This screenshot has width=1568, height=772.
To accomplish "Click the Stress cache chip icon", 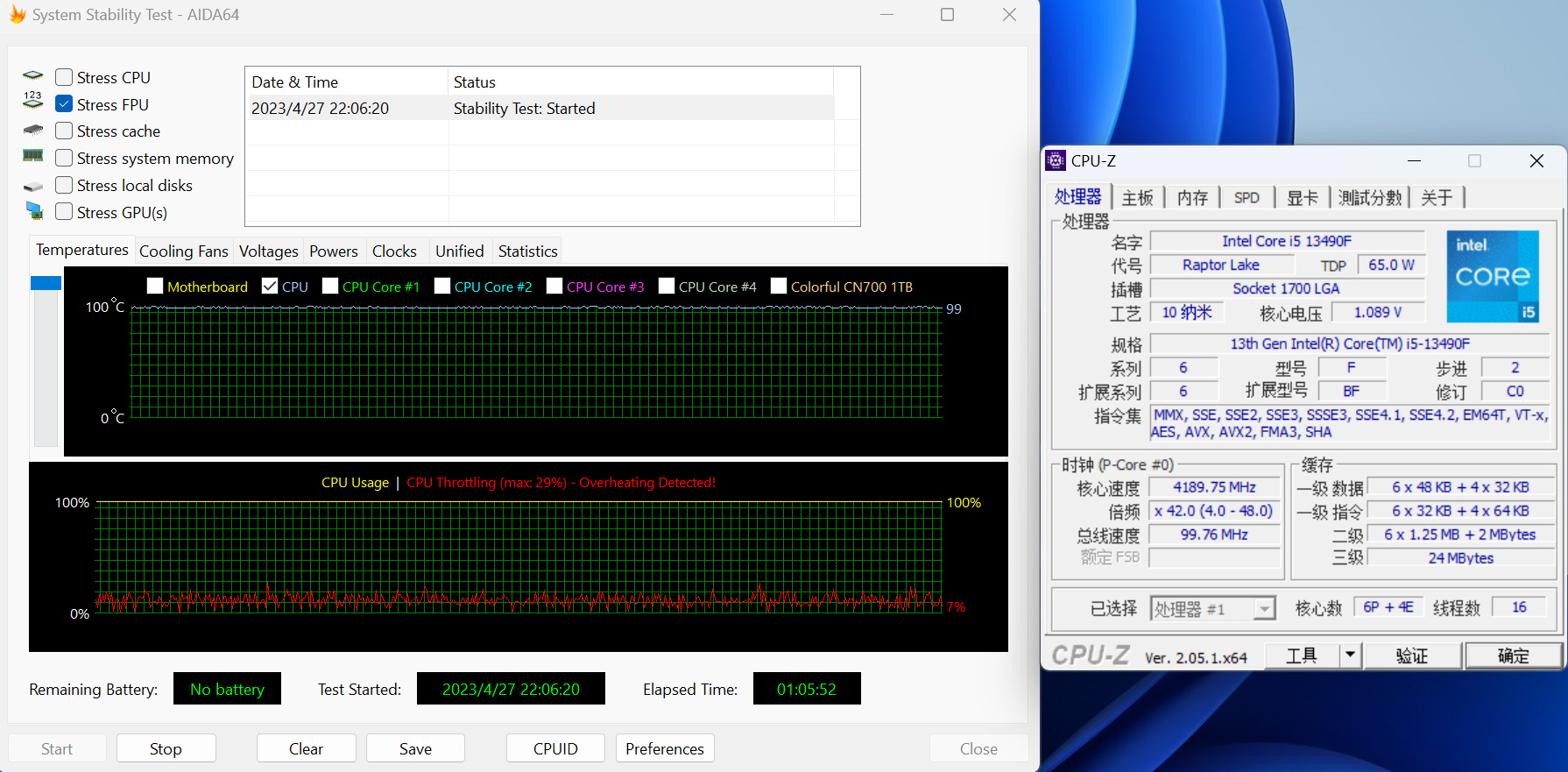I will pyautogui.click(x=33, y=130).
